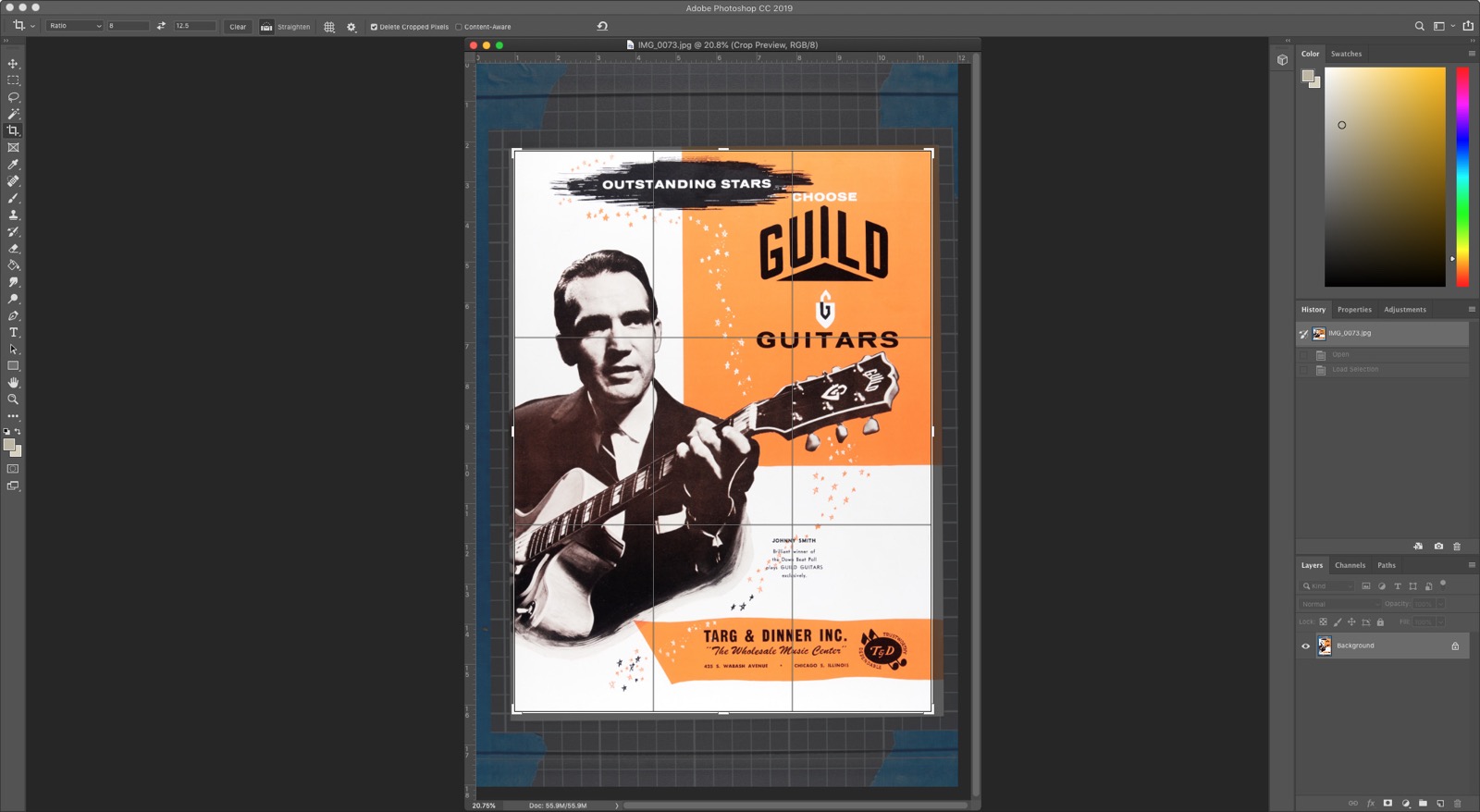Hide the Background layer visibility eye
The image size is (1480, 812).
[x=1305, y=646]
